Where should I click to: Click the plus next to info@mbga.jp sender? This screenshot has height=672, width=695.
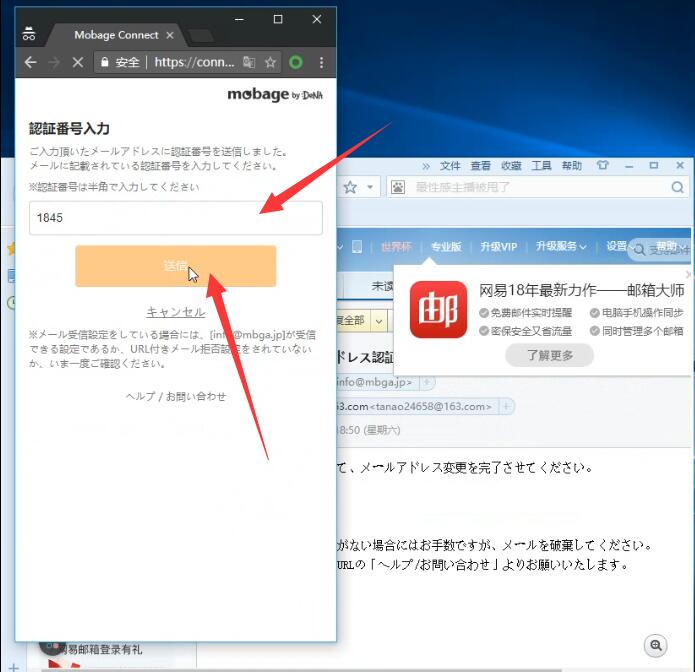coord(427,382)
